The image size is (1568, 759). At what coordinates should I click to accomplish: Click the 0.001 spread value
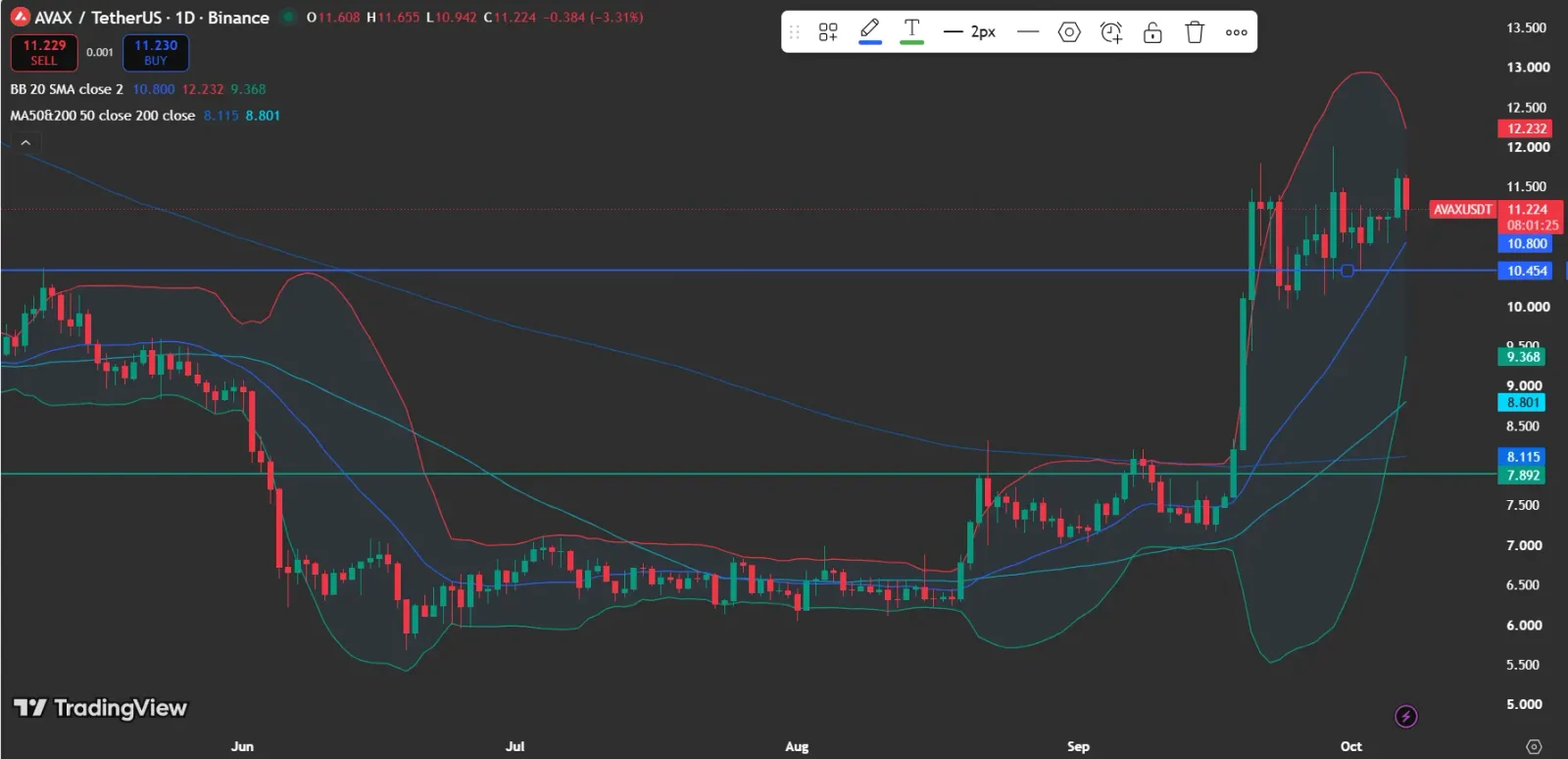click(x=100, y=53)
